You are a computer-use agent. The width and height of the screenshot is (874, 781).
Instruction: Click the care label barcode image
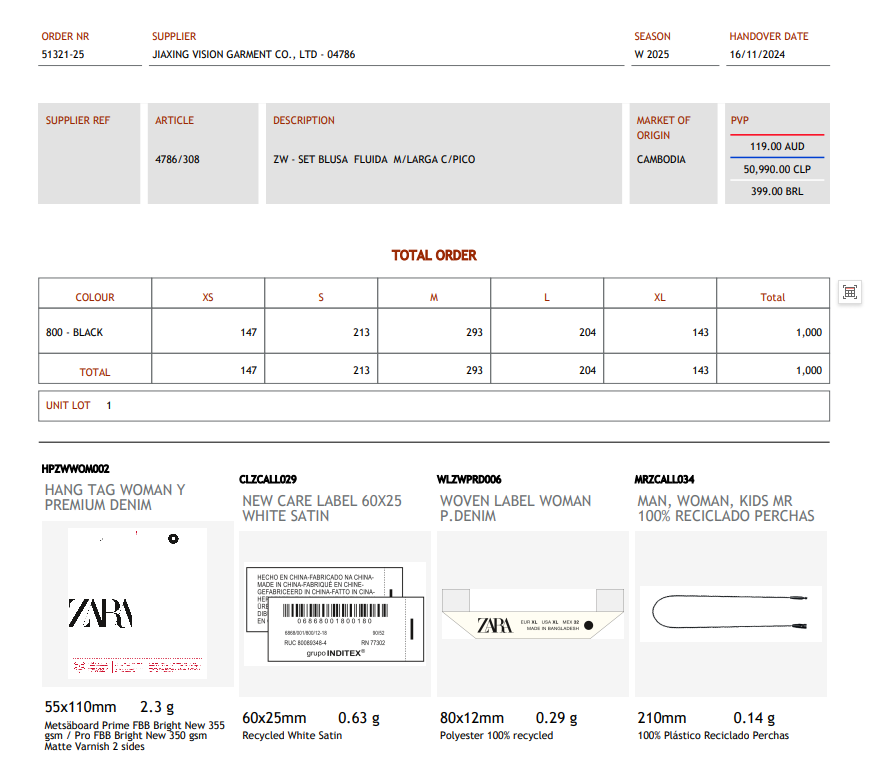coord(334,614)
